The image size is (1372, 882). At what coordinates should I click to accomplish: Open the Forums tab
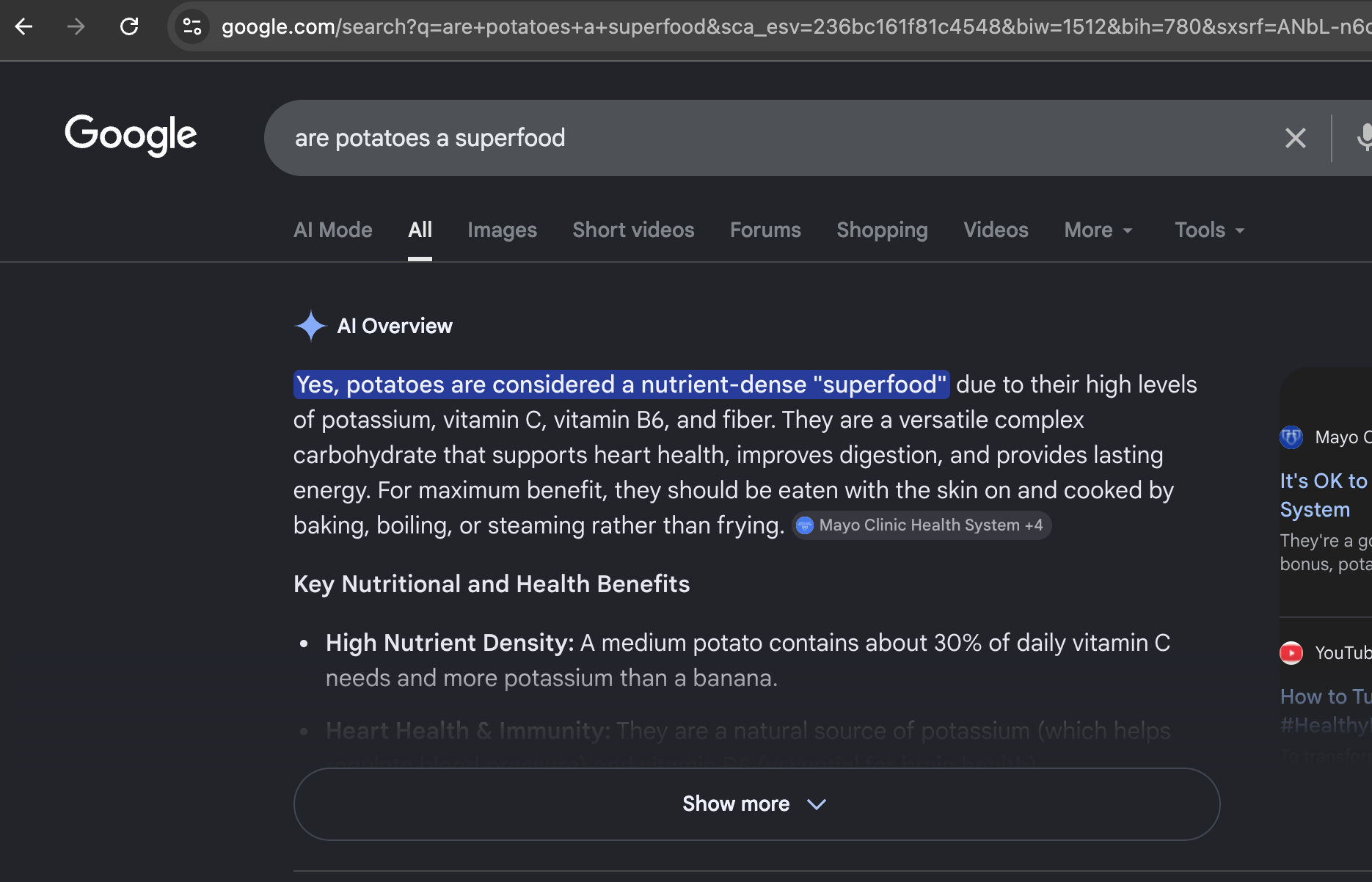765,230
